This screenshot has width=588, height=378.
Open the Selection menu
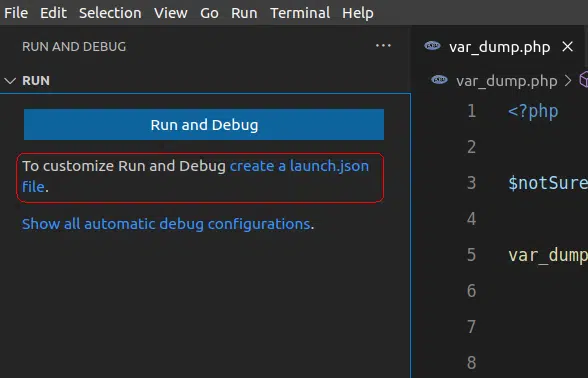(x=110, y=13)
